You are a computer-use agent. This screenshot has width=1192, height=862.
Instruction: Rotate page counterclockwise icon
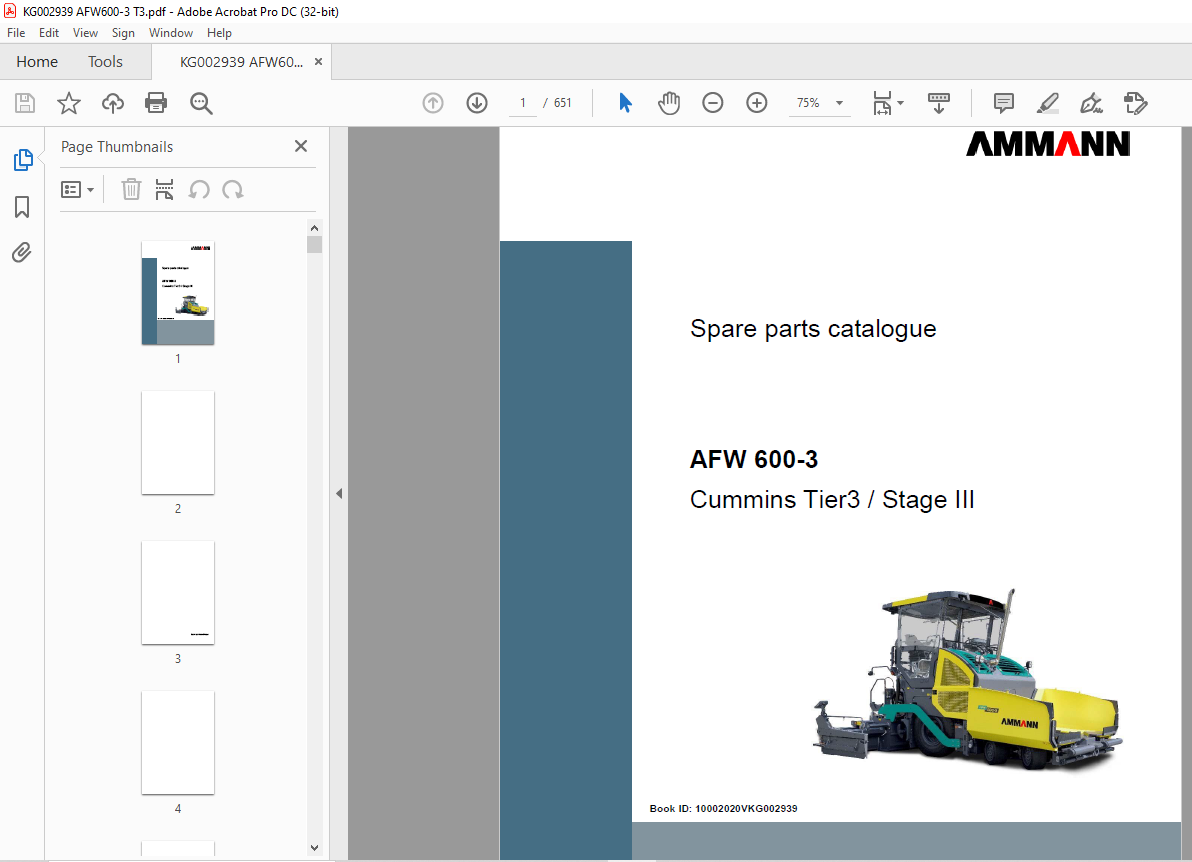199,189
